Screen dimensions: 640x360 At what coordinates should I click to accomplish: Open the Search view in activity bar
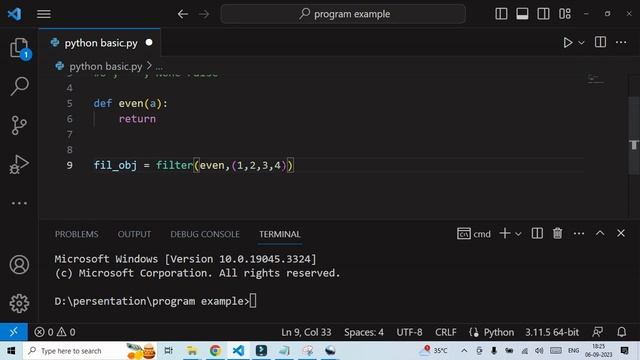pos(19,86)
